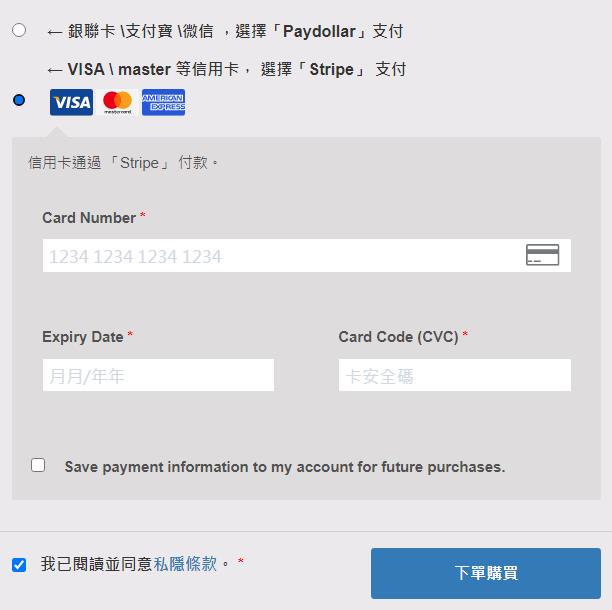Click the Card Code (CVC) field label
Screen dimensions: 612x610
pyautogui.click(x=399, y=337)
